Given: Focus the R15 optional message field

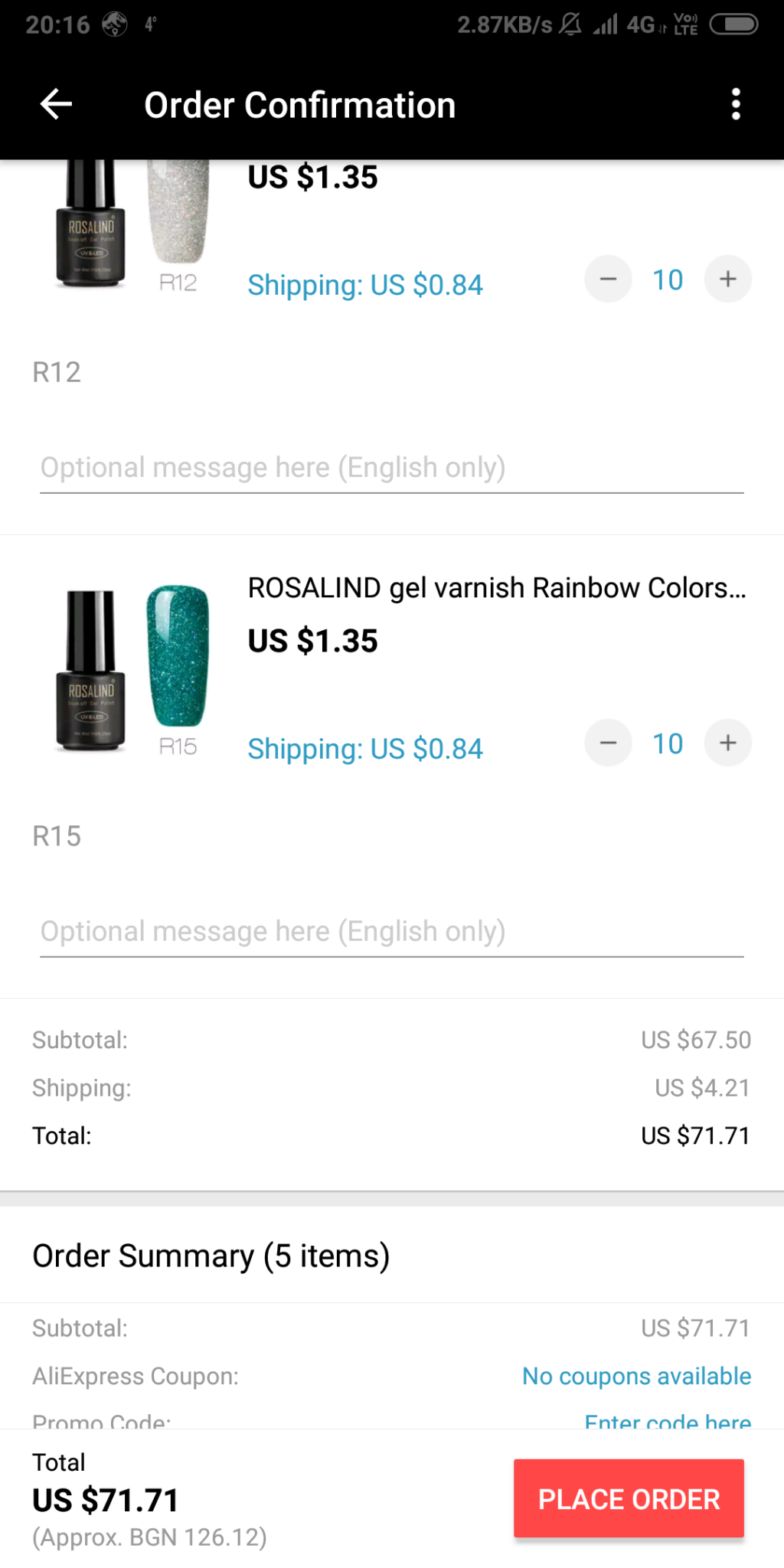Looking at the screenshot, I should click(x=391, y=932).
